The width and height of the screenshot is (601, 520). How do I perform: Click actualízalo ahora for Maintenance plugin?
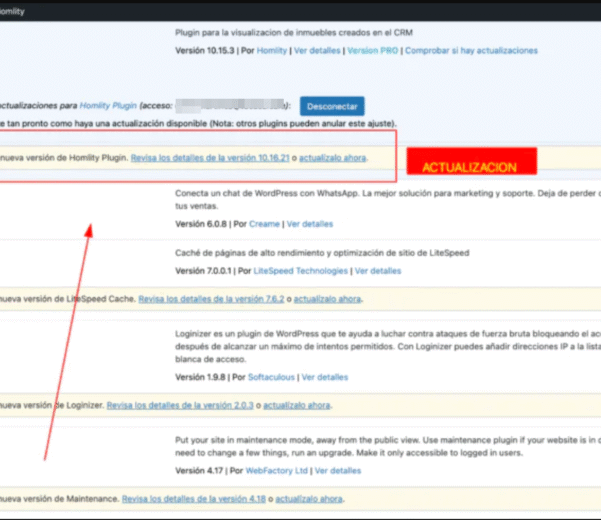point(309,498)
